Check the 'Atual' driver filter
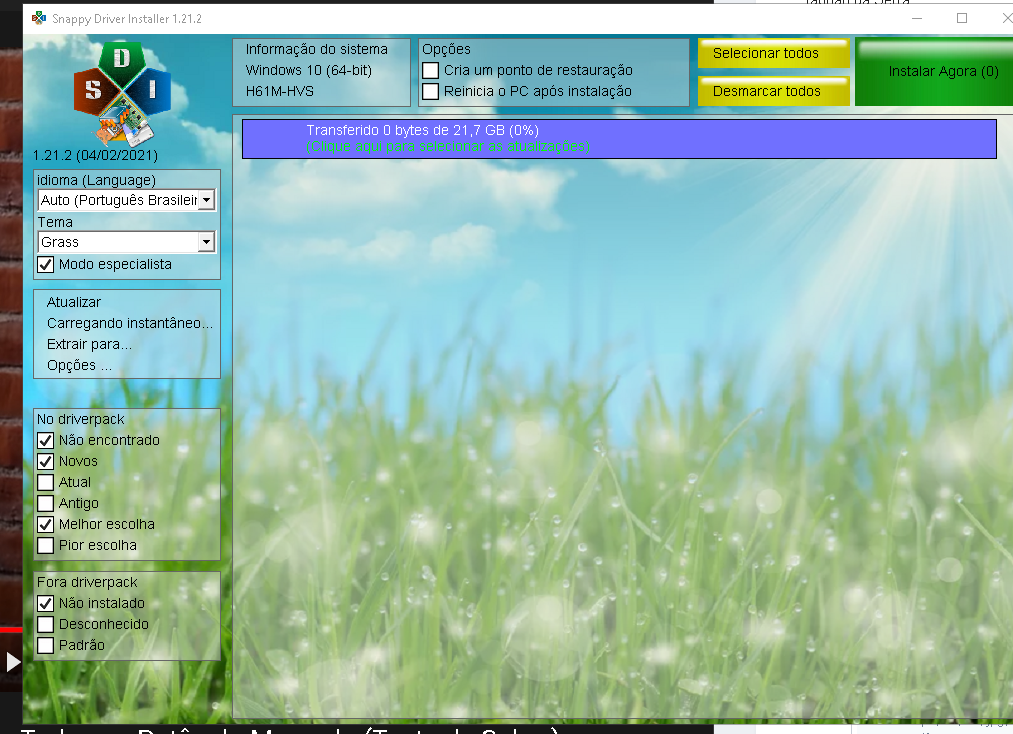Viewport: 1013px width, 734px height. click(45, 483)
